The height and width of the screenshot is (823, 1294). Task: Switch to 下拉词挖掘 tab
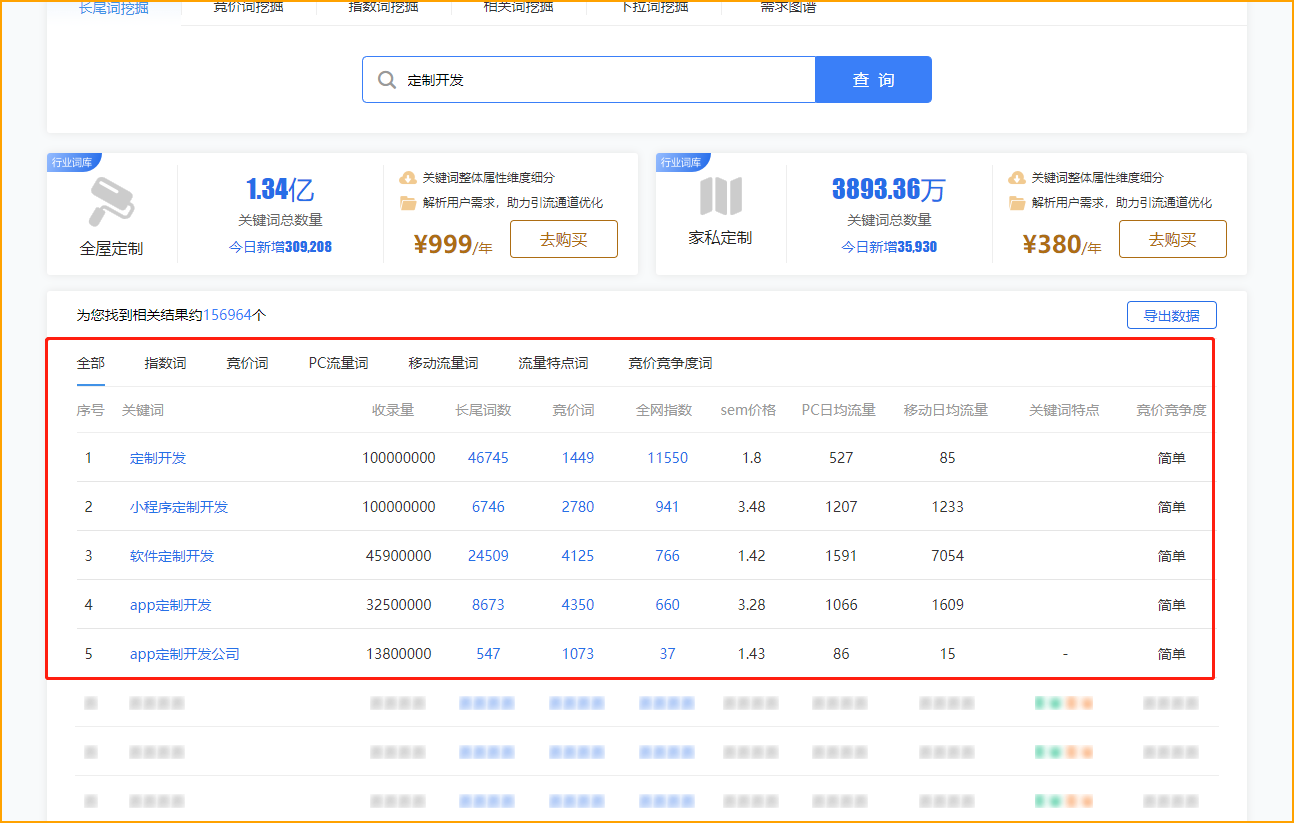pos(654,7)
